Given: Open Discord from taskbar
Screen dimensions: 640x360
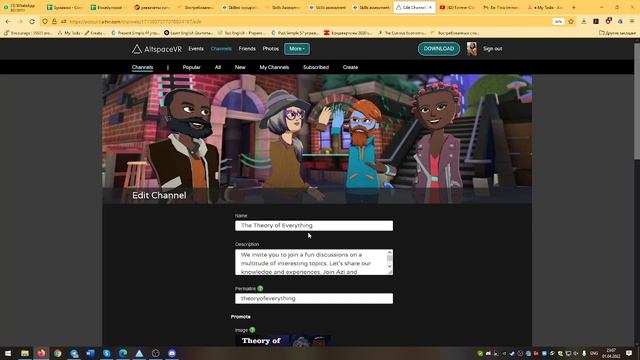Looking at the screenshot, I should [x=172, y=353].
